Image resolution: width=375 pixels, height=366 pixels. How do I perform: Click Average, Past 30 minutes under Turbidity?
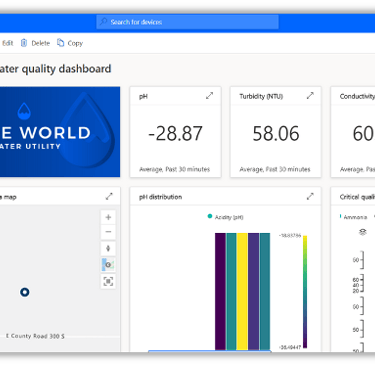point(275,169)
